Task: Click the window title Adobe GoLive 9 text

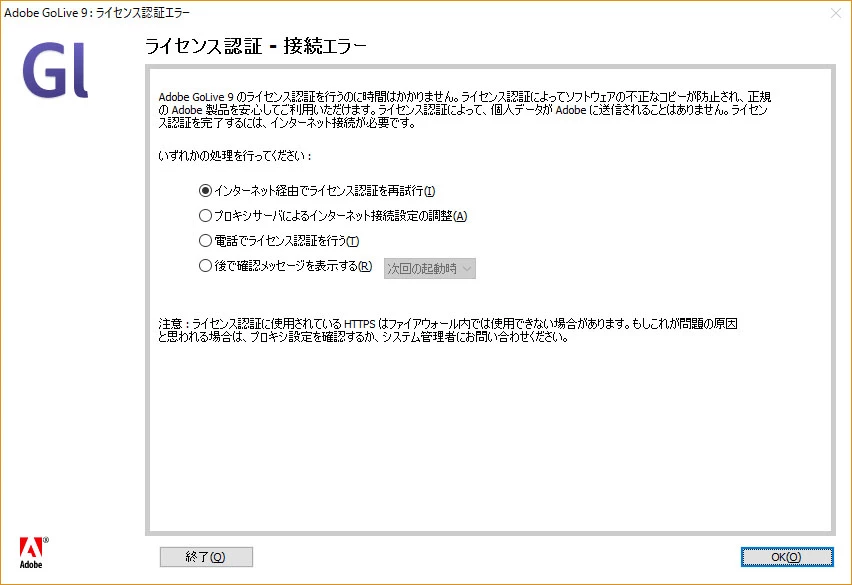Action: [97, 12]
